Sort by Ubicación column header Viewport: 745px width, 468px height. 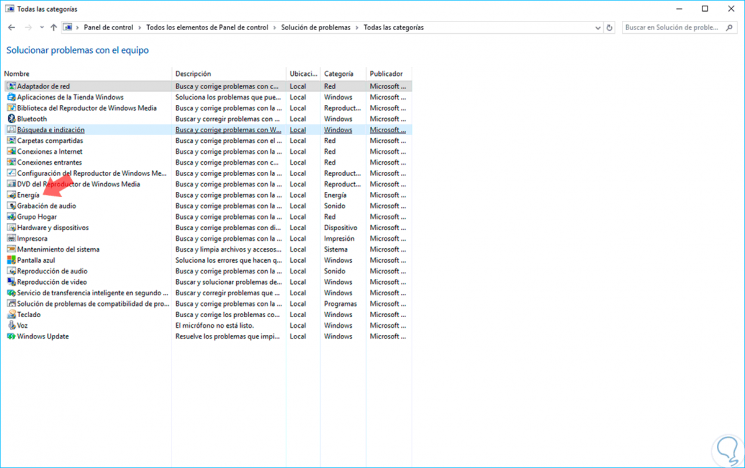[304, 74]
